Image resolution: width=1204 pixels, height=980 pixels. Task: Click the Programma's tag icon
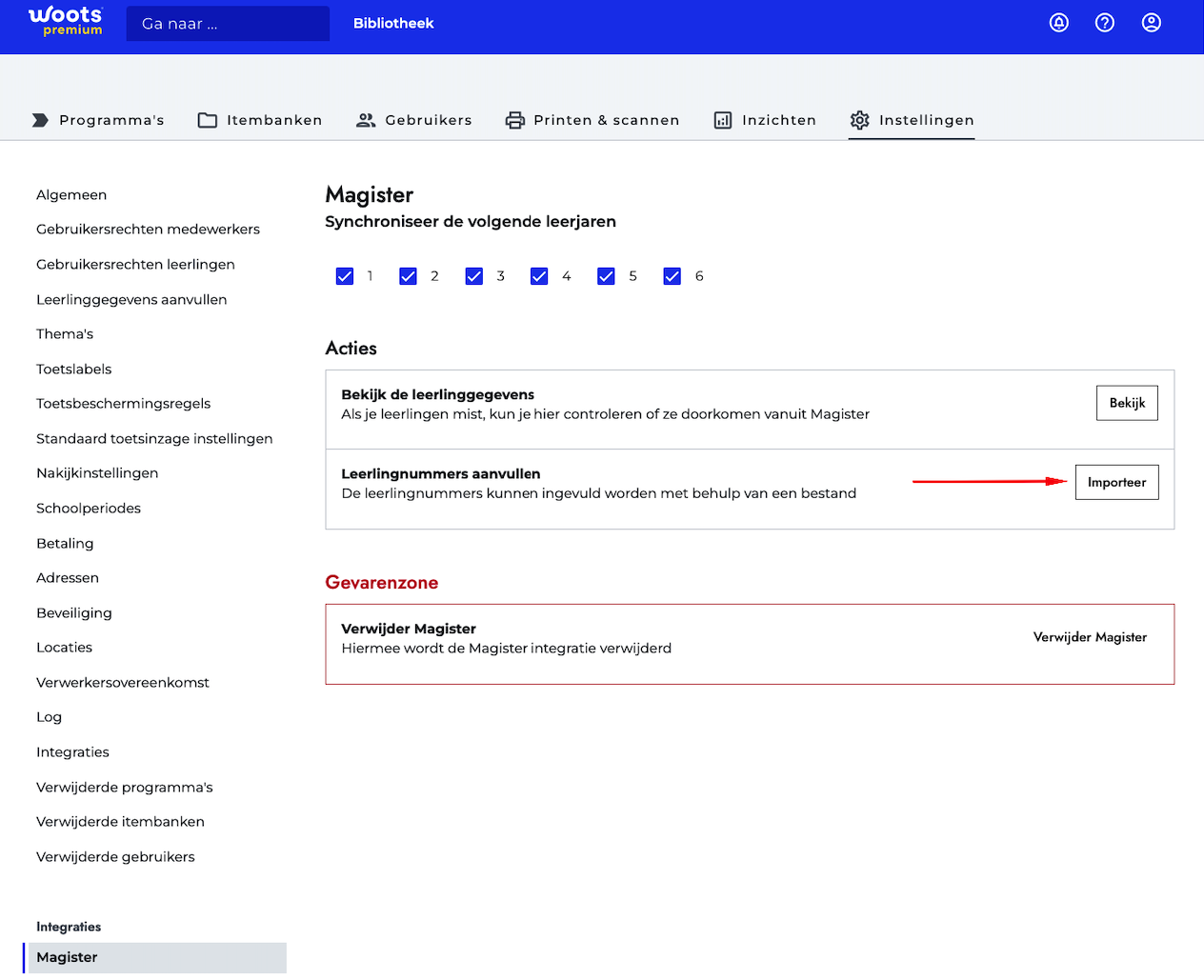point(40,120)
